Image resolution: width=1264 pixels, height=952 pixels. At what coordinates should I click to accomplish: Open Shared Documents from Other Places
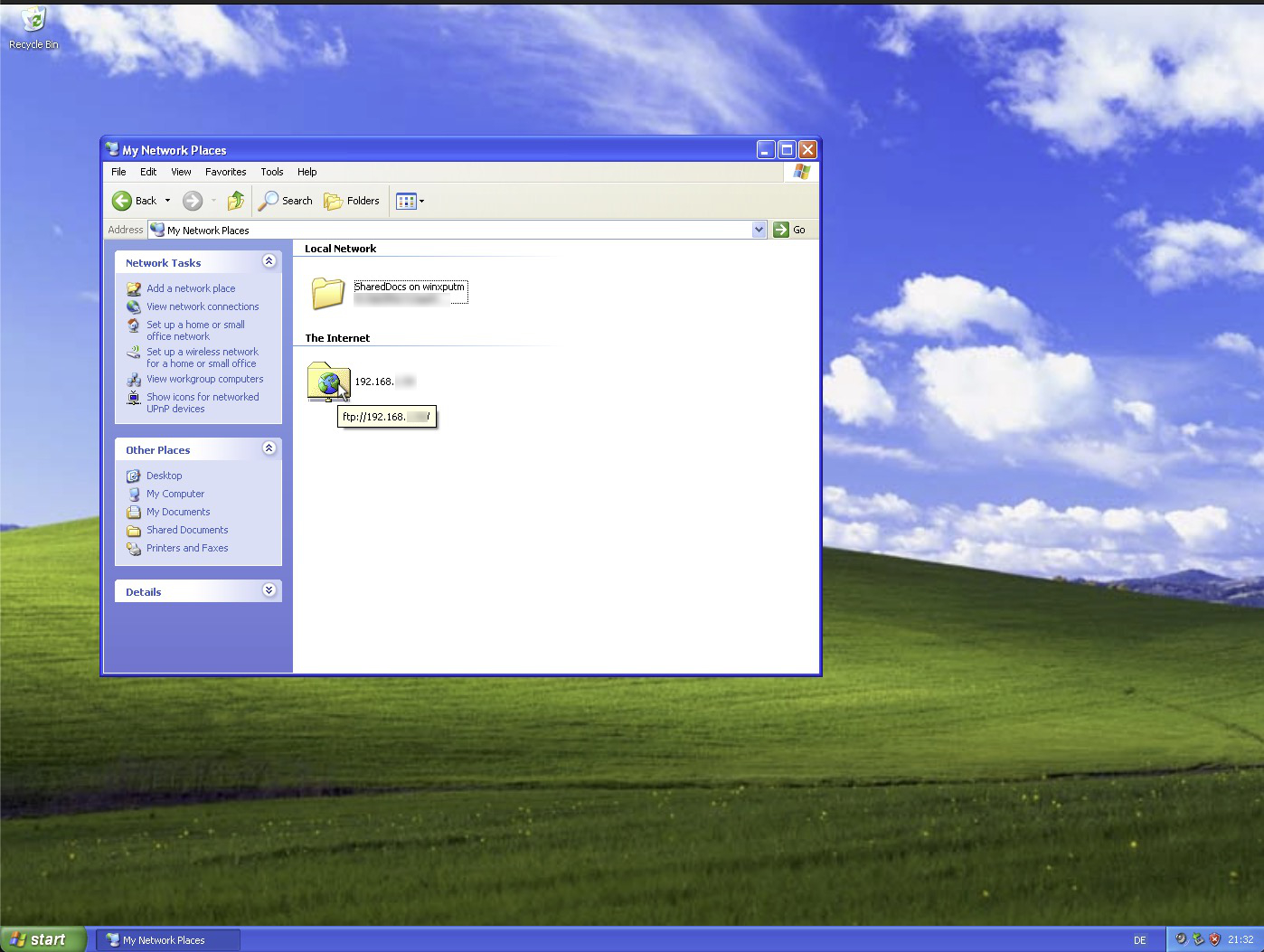tap(187, 530)
